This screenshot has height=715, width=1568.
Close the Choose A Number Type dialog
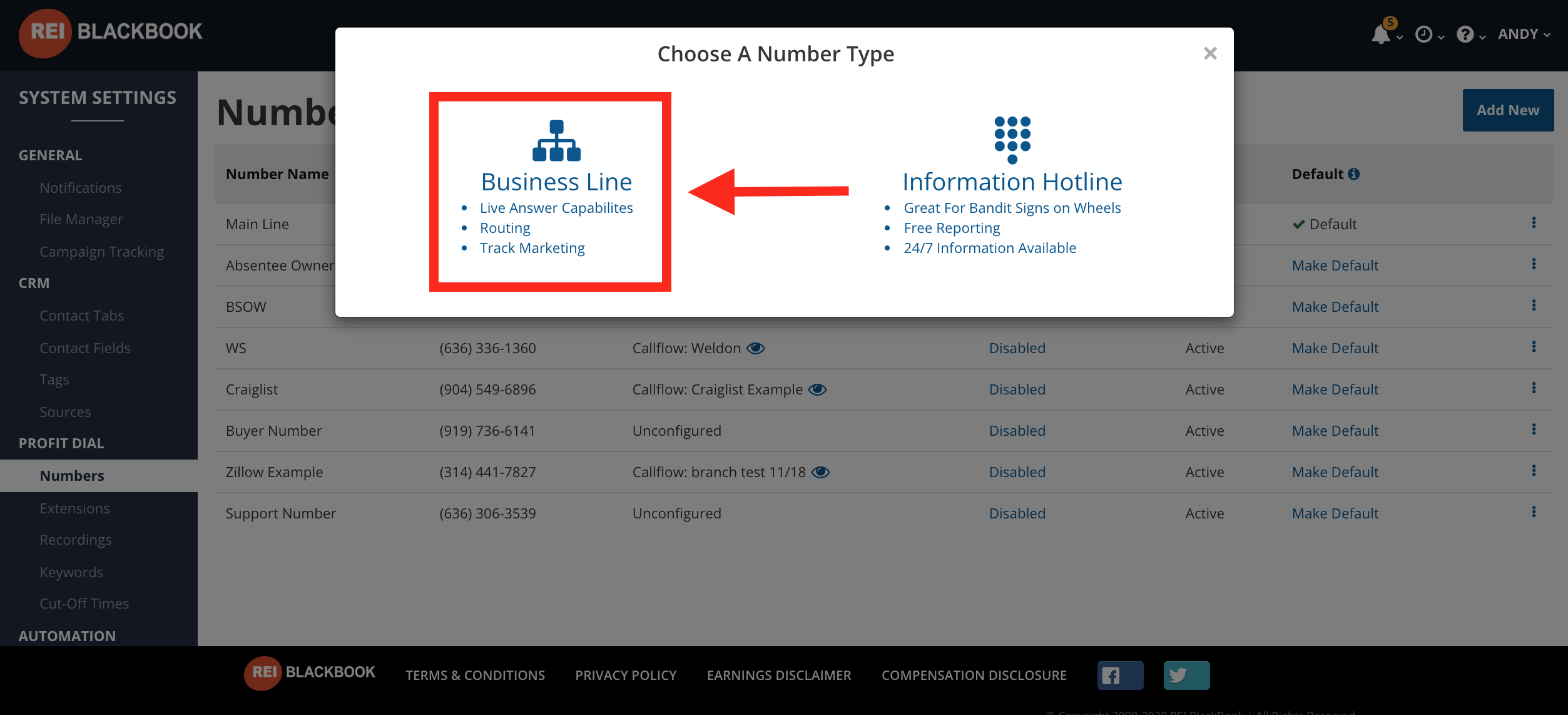click(x=1210, y=53)
